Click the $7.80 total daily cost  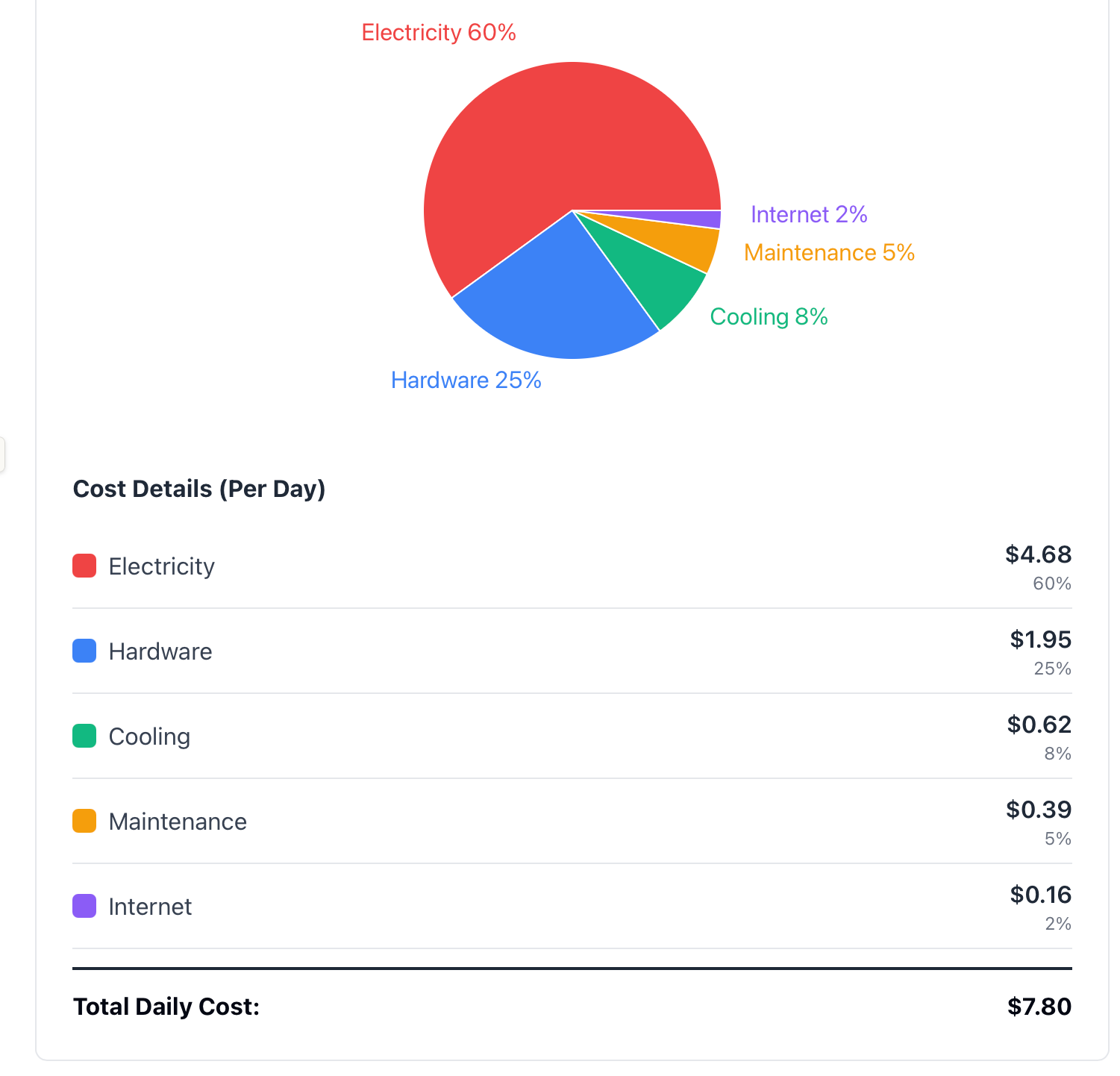(1039, 1007)
